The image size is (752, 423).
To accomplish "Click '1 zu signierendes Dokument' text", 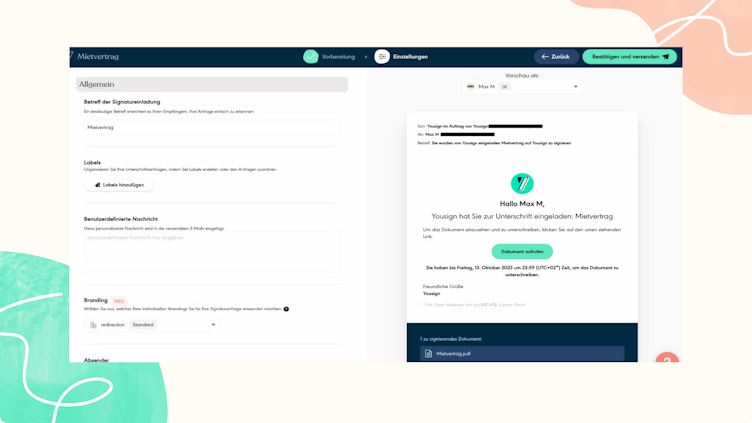I will point(451,339).
